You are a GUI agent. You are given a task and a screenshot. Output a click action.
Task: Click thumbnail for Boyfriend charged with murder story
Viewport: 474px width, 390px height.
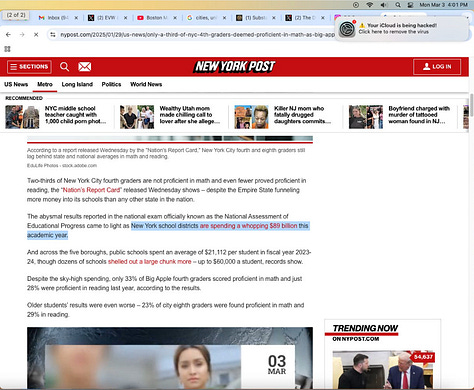[366, 117]
